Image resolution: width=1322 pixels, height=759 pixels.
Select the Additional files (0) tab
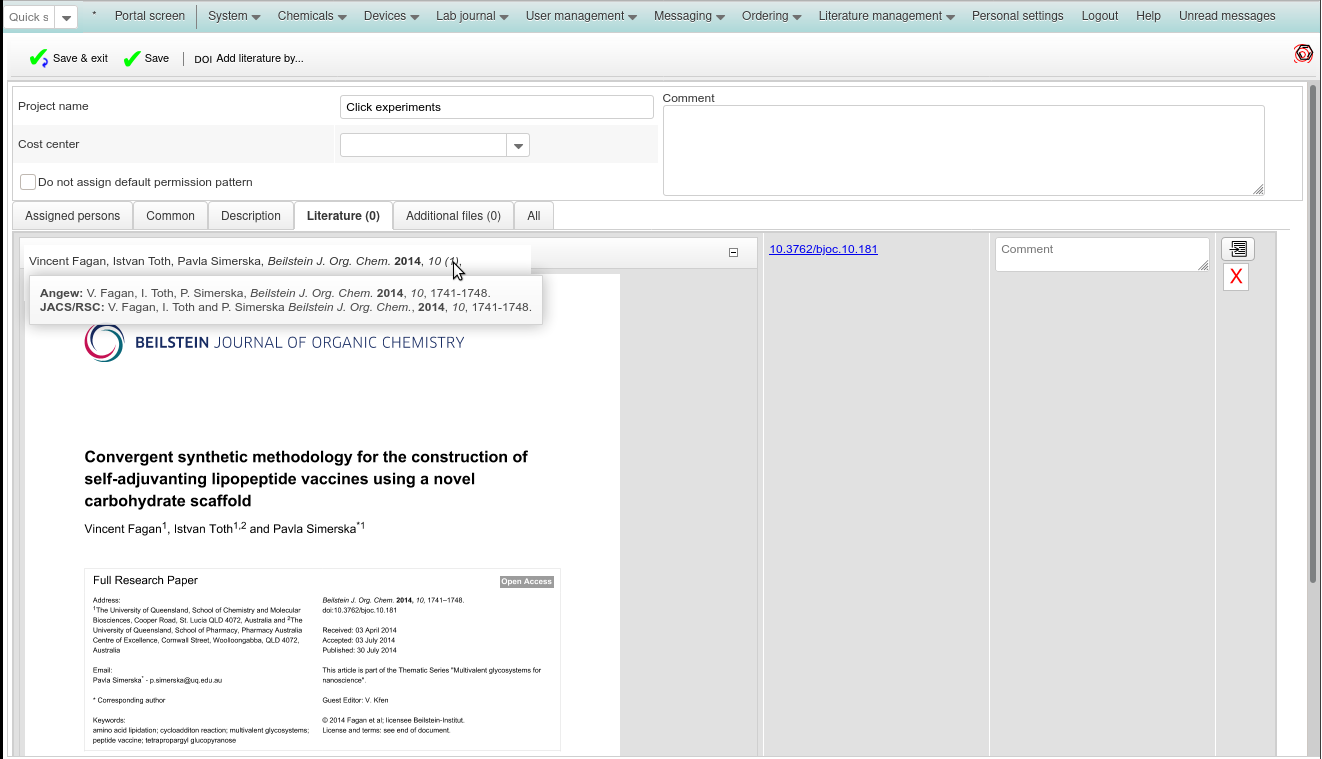tap(453, 216)
